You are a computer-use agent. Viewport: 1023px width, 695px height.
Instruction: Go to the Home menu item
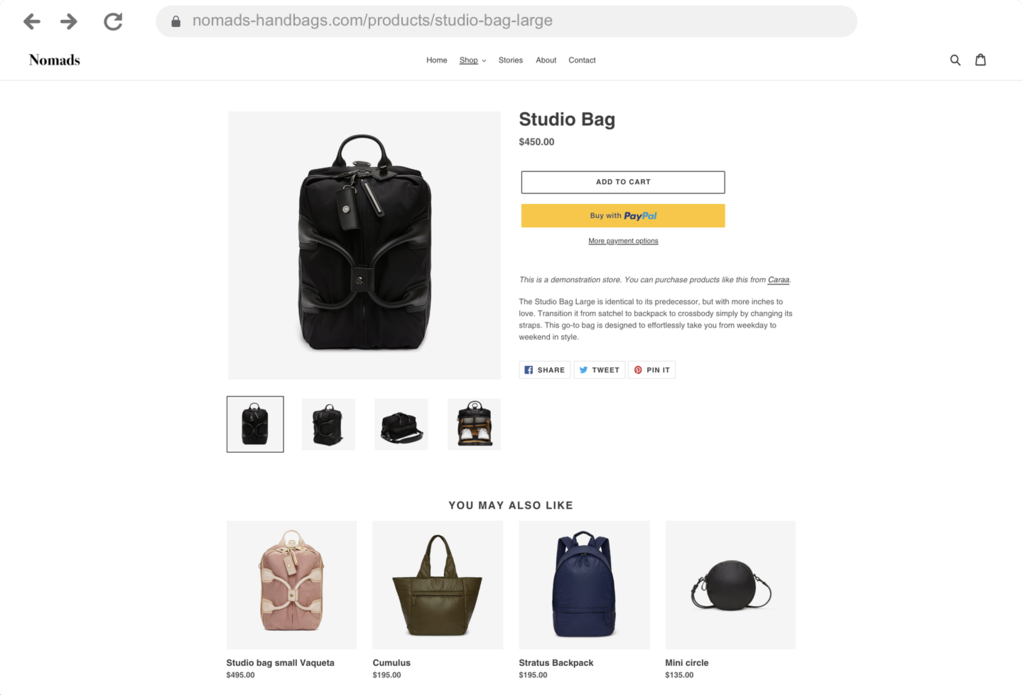(x=436, y=60)
